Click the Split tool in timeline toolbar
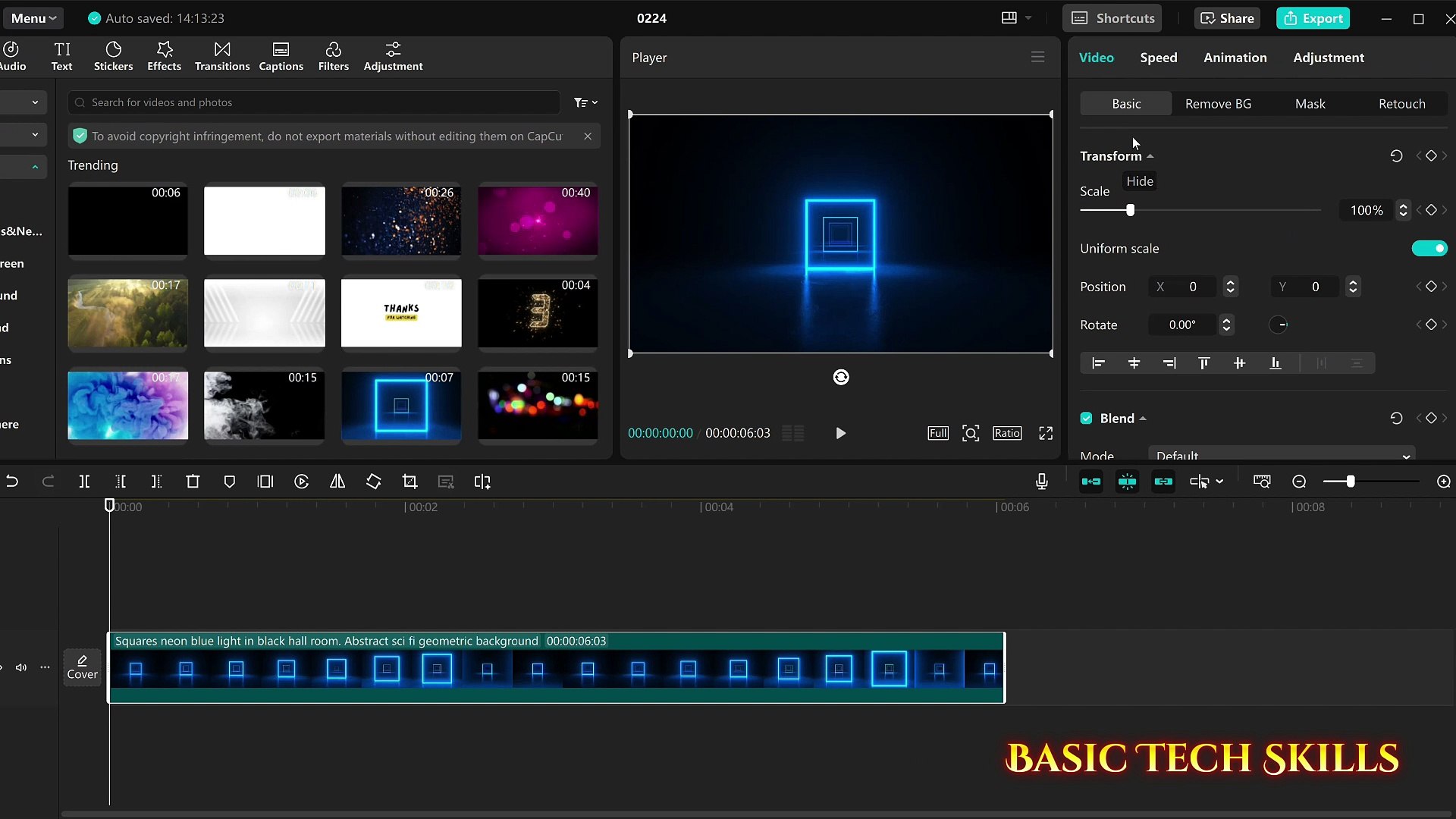The height and width of the screenshot is (819, 1456). tap(84, 482)
